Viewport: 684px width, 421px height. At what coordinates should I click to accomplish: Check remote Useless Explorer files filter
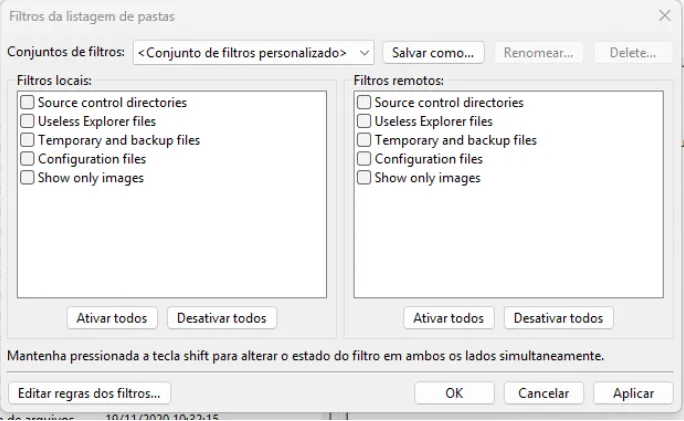pyautogui.click(x=364, y=121)
